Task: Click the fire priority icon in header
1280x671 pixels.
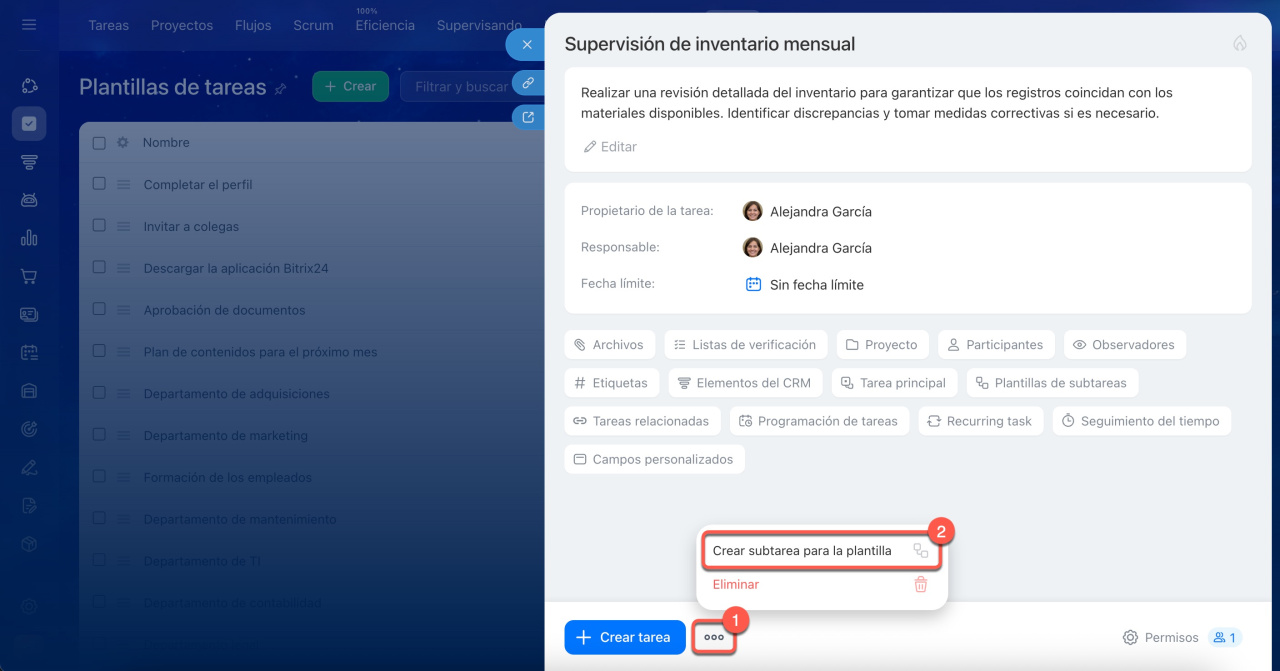Action: [1240, 44]
